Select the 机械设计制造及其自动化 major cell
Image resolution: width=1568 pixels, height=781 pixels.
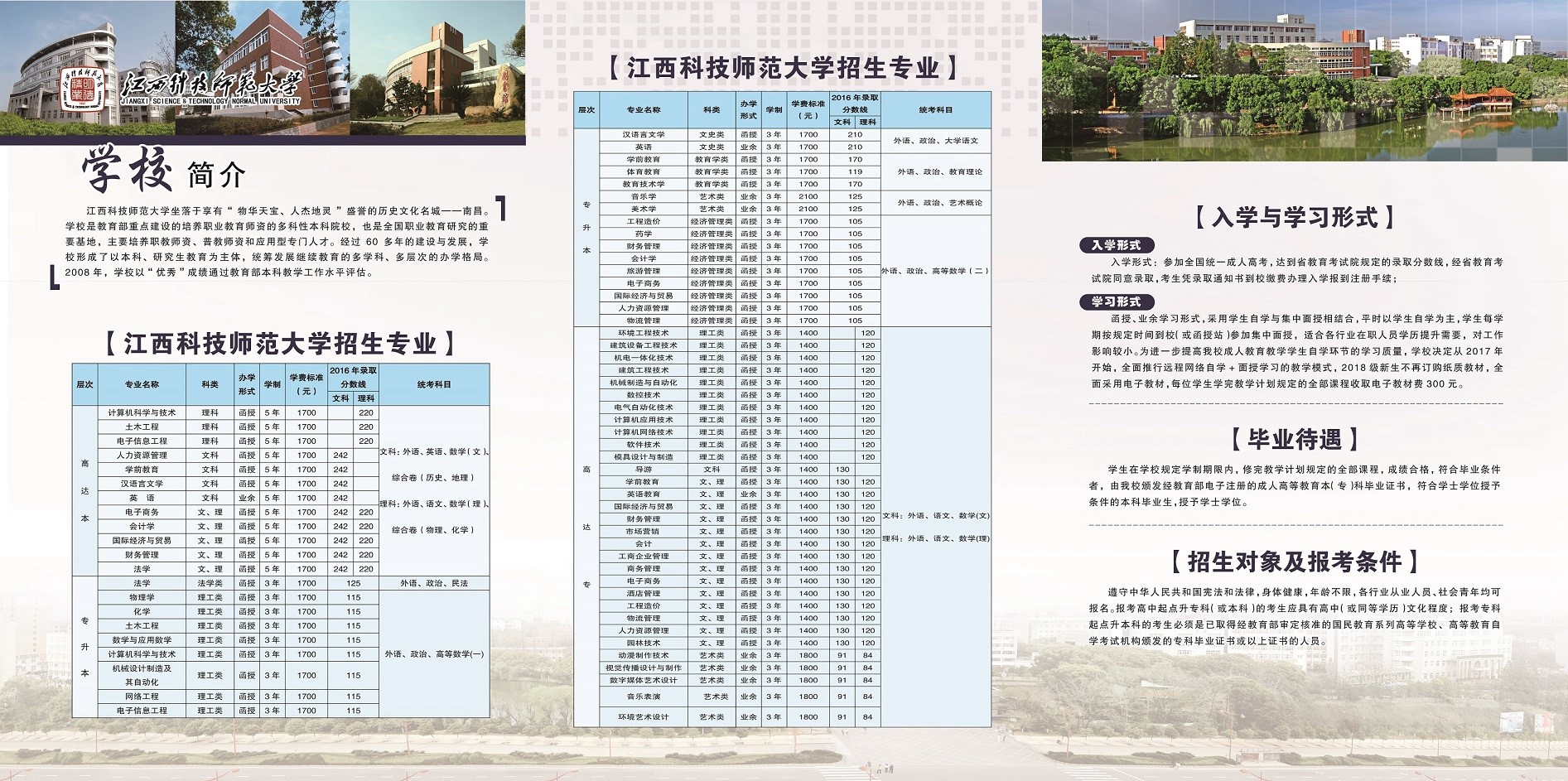(142, 675)
